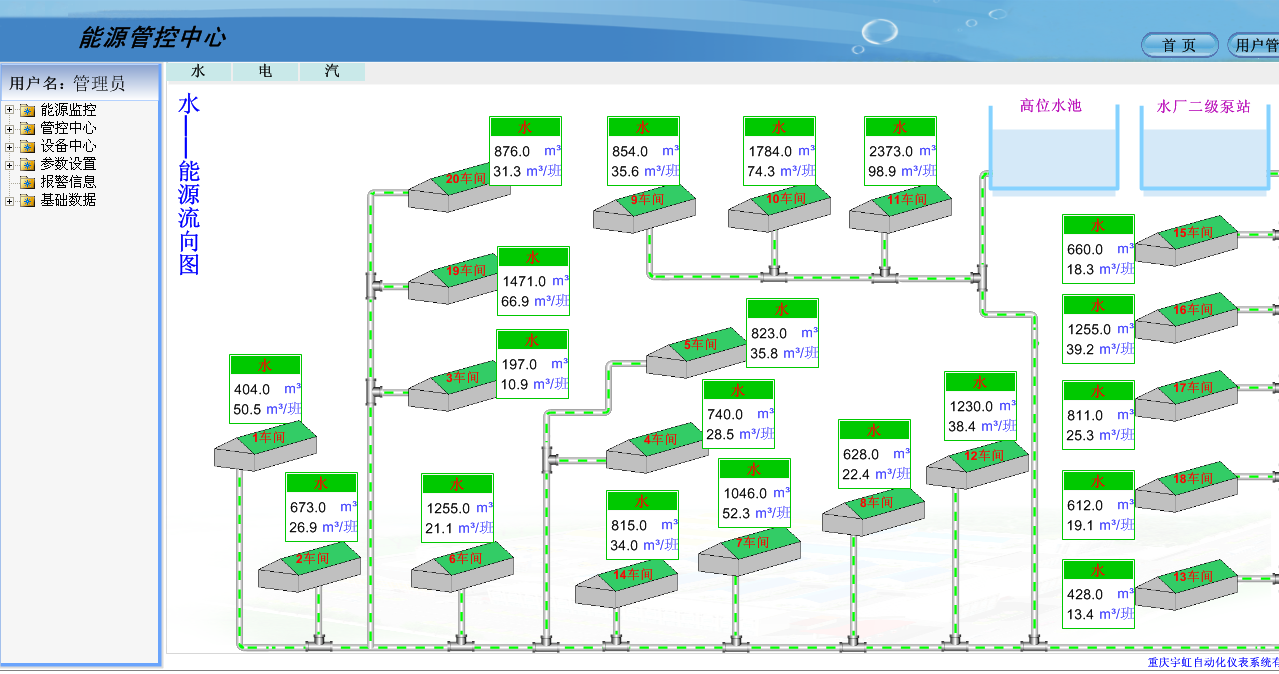Expand the 基础数据 tree node
This screenshot has width=1279, height=674.
point(10,200)
